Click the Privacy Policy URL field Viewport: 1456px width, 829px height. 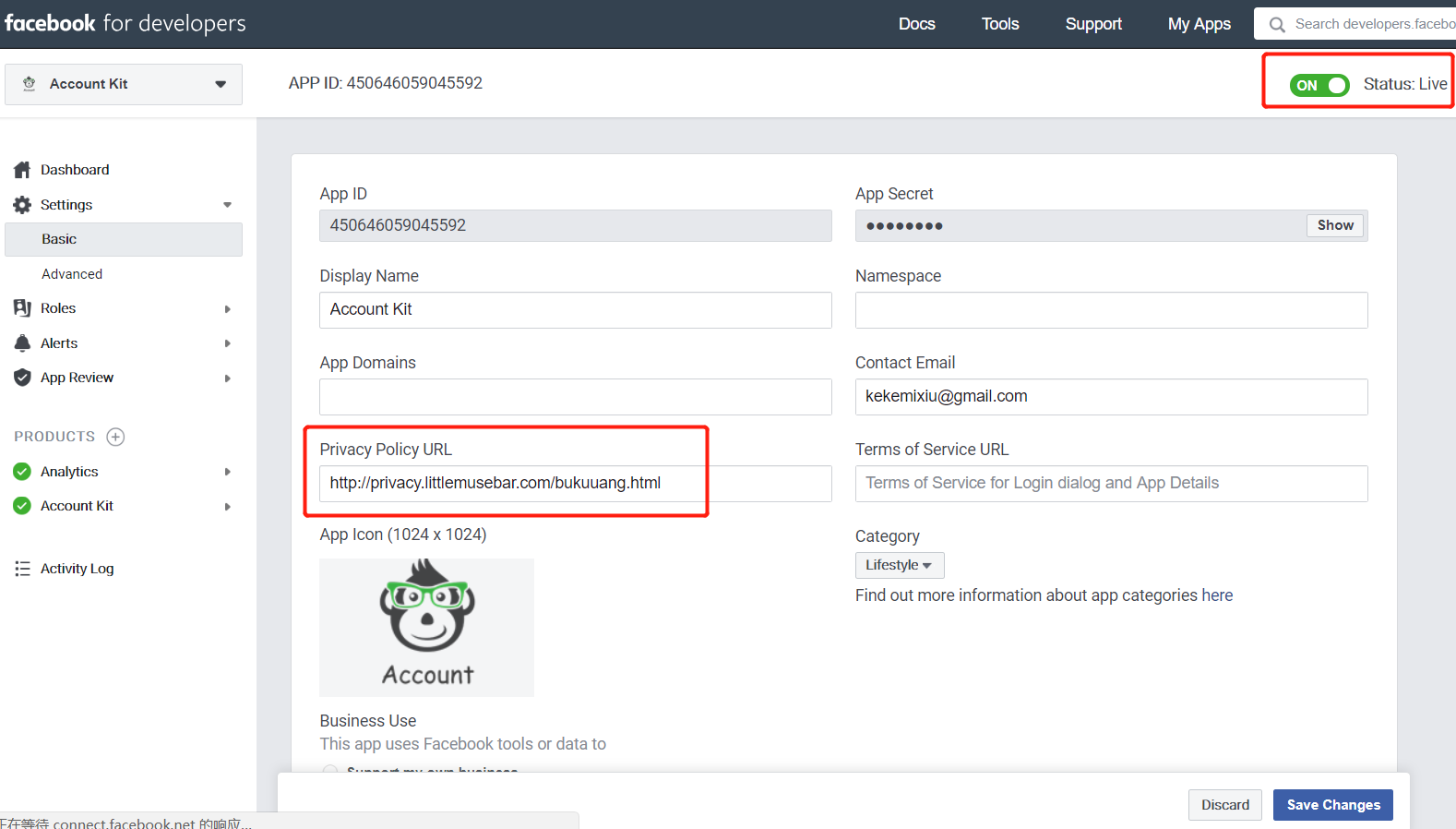576,484
